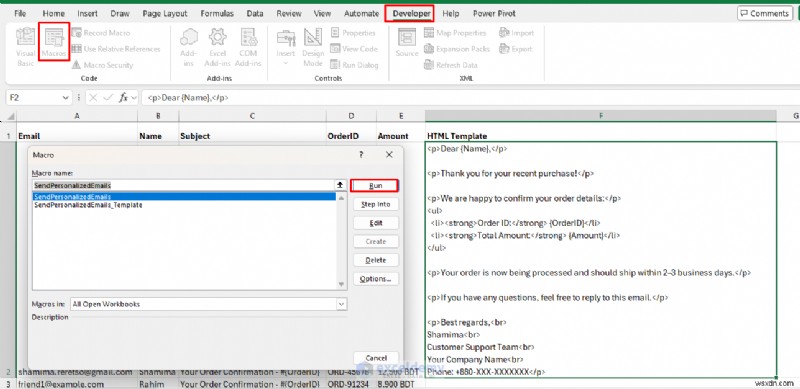Click the collapse dialog arrow beside macro name
This screenshot has height=389, width=800.
[x=340, y=185]
